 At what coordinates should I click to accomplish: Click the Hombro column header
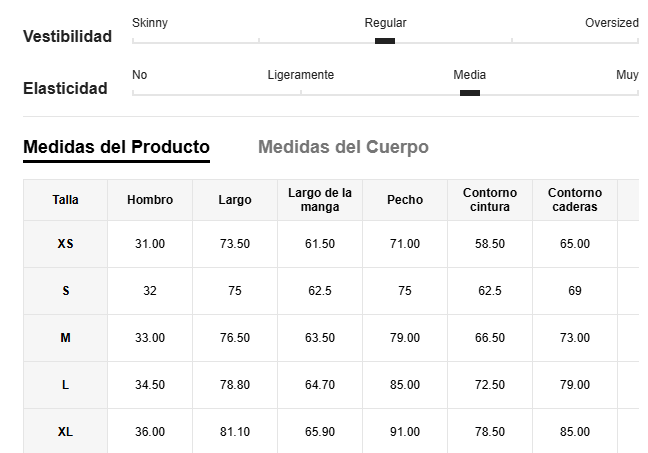click(150, 200)
